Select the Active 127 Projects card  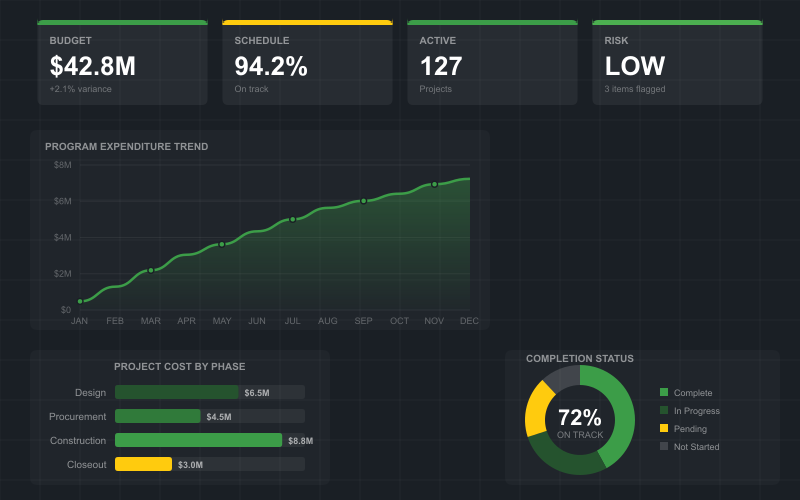click(492, 63)
